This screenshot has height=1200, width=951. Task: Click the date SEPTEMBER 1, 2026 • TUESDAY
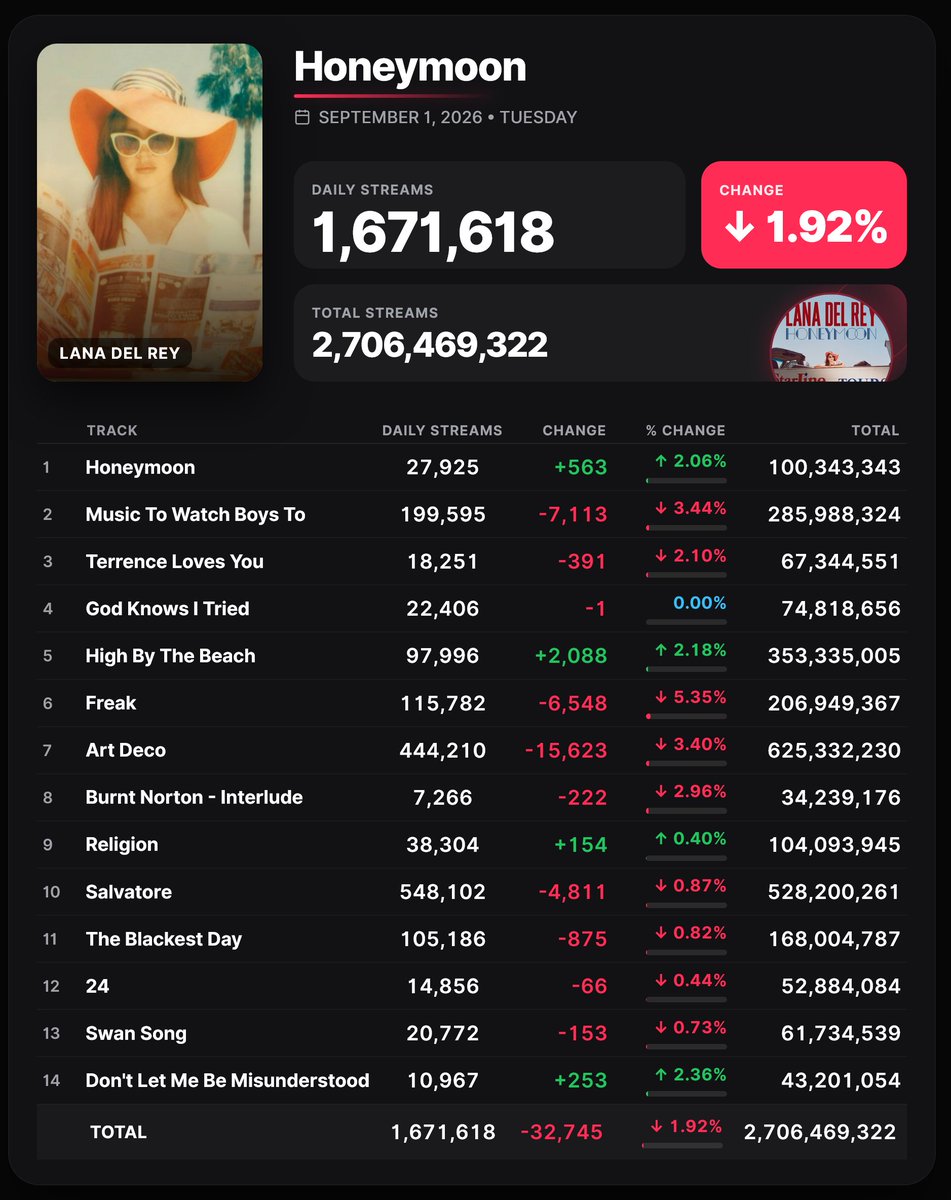point(447,118)
